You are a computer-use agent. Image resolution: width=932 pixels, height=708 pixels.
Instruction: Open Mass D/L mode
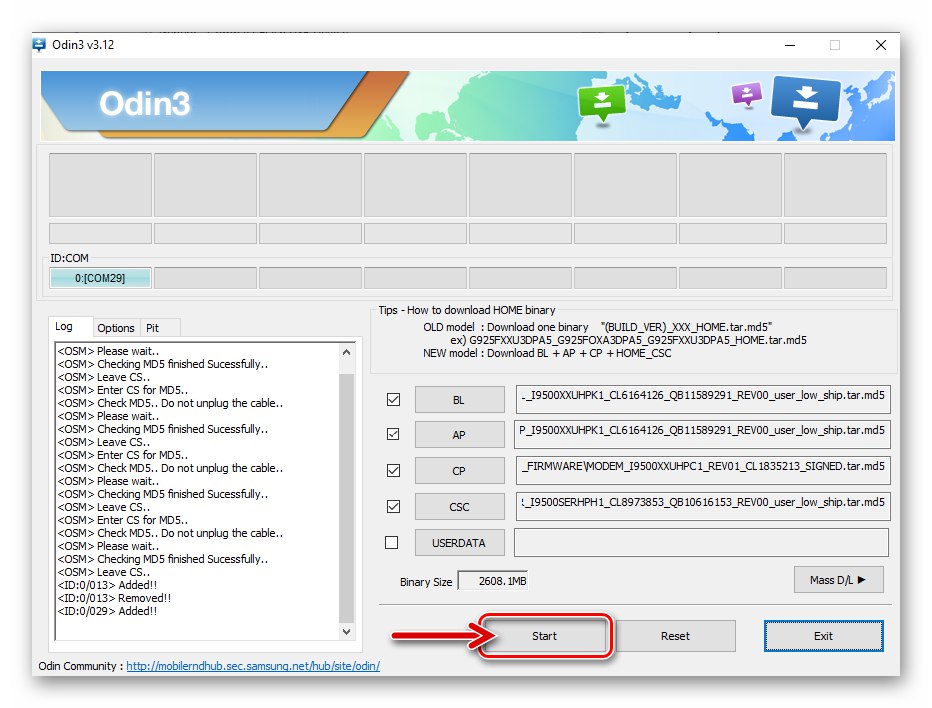837,579
